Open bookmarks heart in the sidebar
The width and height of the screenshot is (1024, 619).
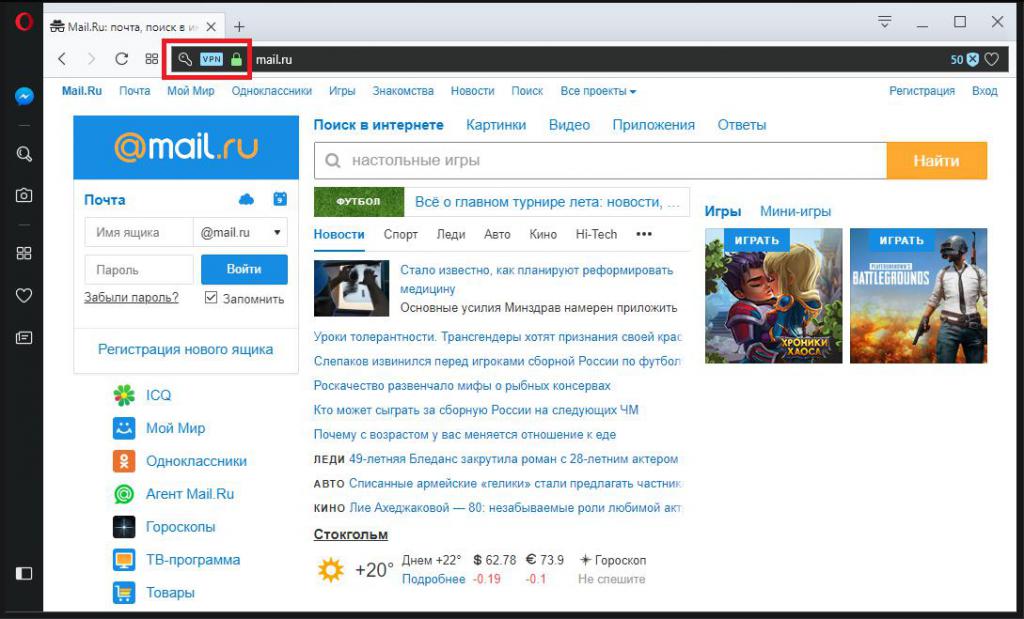click(x=24, y=295)
